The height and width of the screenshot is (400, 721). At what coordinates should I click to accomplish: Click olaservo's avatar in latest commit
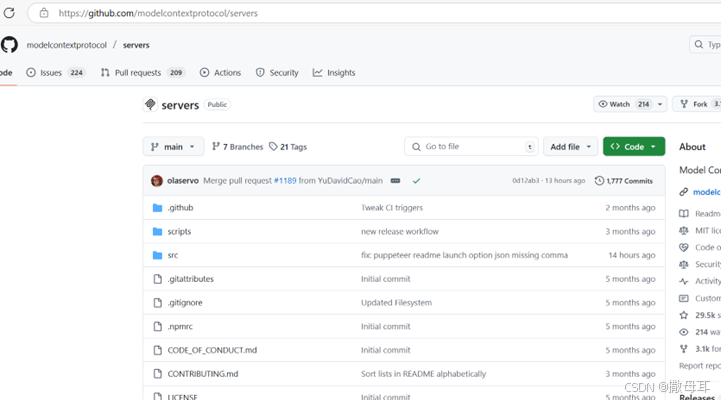pos(157,181)
